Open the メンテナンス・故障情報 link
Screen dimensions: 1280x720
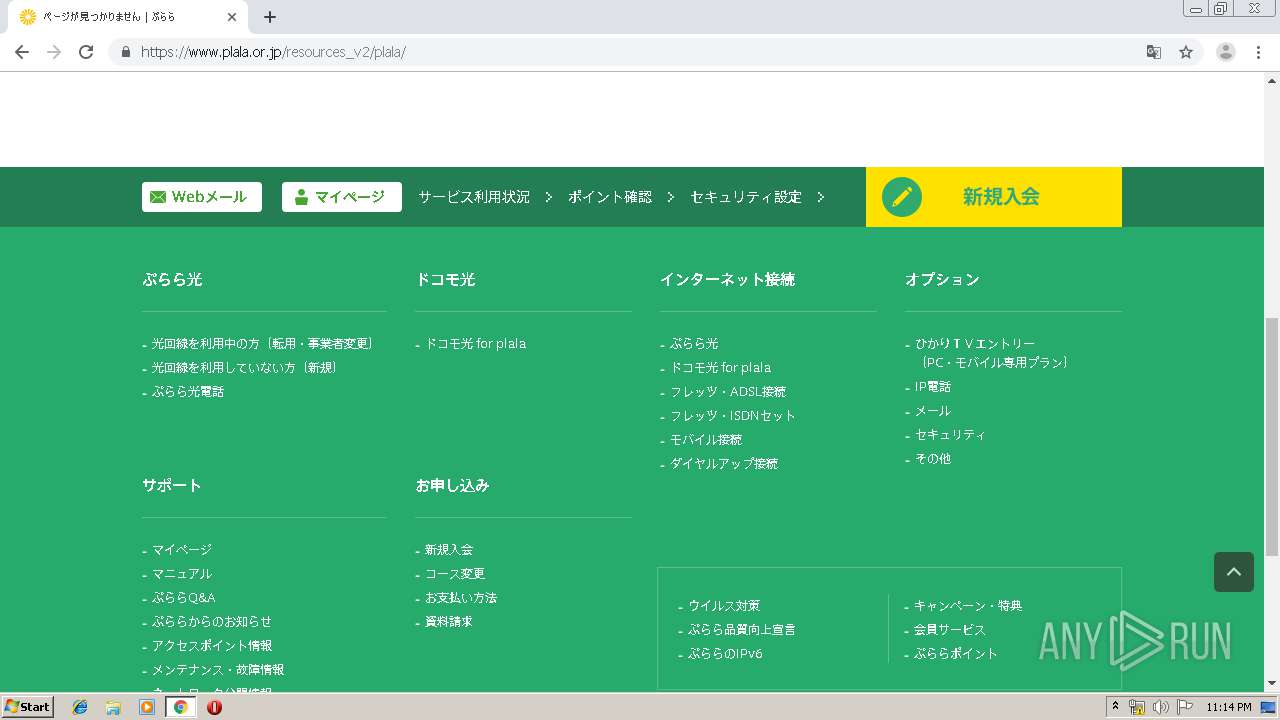pos(218,669)
